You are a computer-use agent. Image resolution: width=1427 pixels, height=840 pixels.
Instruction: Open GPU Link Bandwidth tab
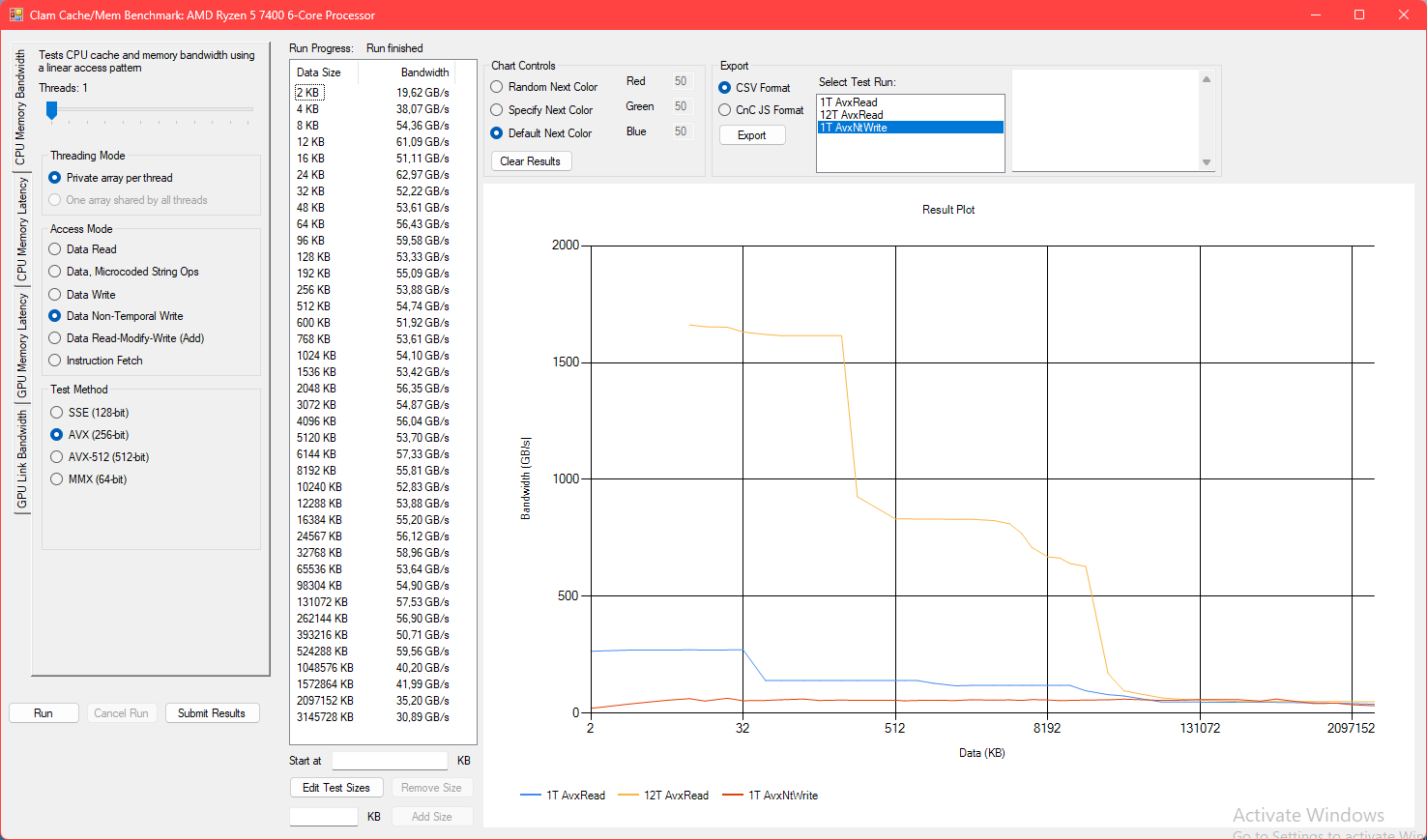pos(21,459)
